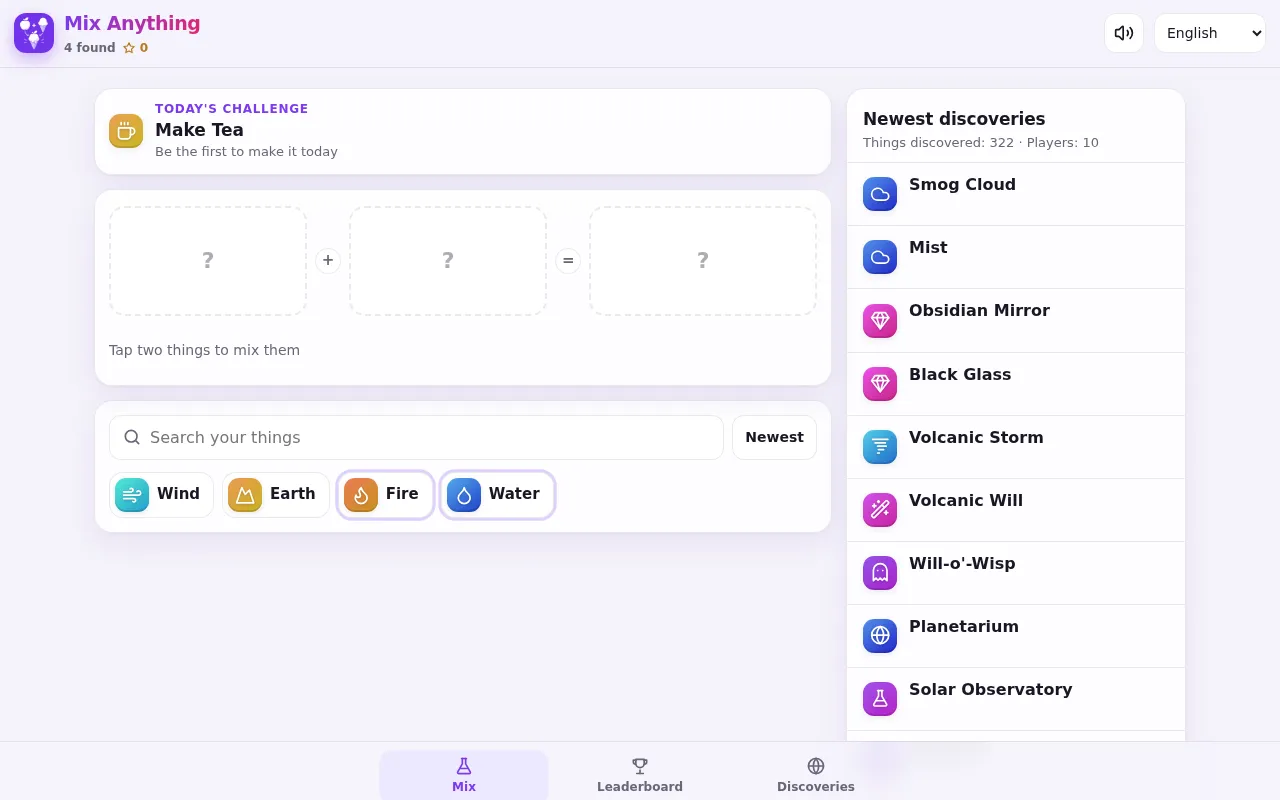Click the star score icon in header

pyautogui.click(x=129, y=48)
